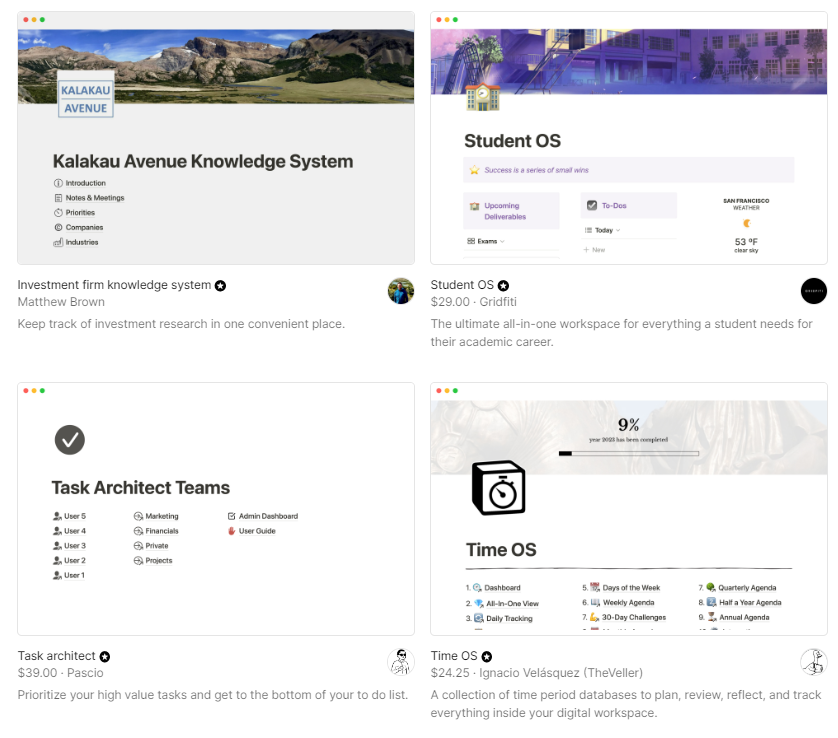
Task: Click the chart icon beside Industries
Action: pyautogui.click(x=58, y=243)
